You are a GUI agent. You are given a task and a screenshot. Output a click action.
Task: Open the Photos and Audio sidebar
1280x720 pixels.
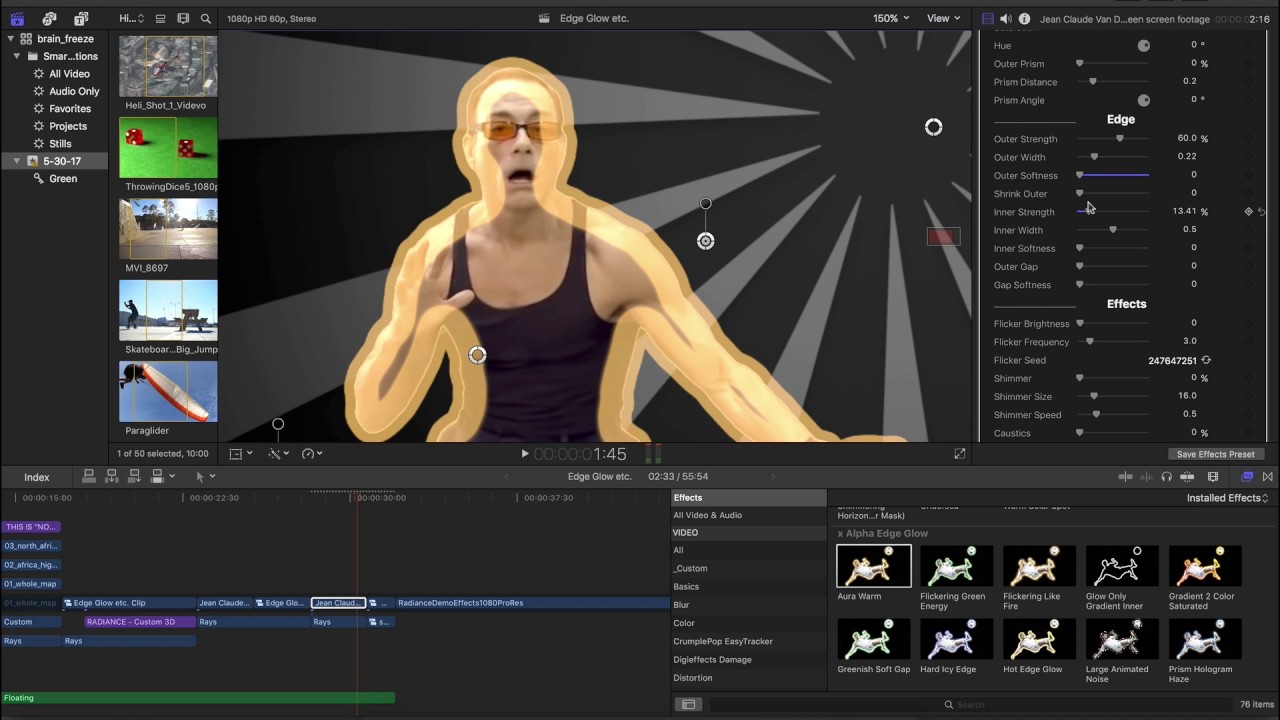point(49,18)
